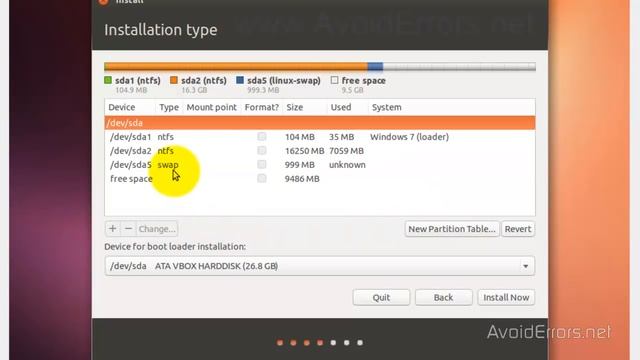This screenshot has height=360, width=640.
Task: Click the blue sda5 legend swatch
Action: click(x=240, y=80)
